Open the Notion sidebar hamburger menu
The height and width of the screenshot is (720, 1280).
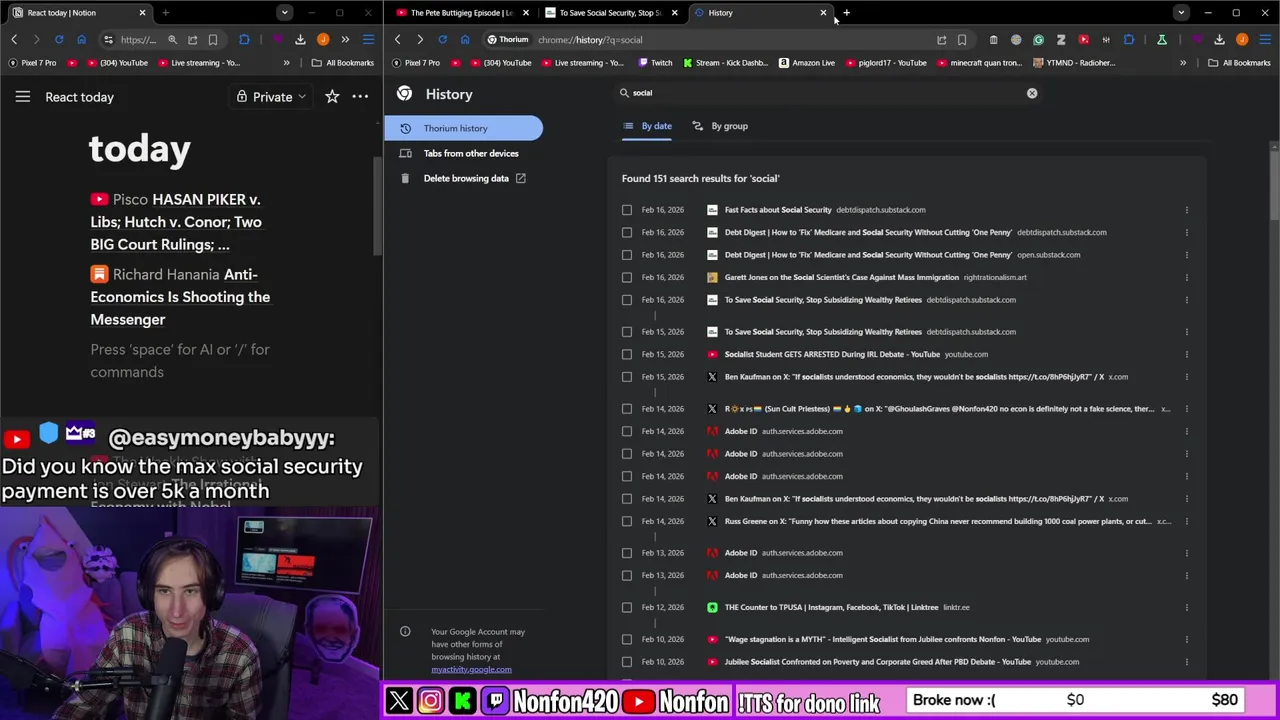click(22, 97)
